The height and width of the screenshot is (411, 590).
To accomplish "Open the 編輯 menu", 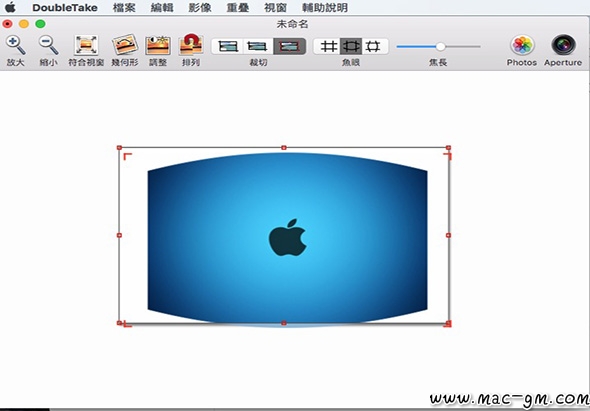I will (162, 8).
